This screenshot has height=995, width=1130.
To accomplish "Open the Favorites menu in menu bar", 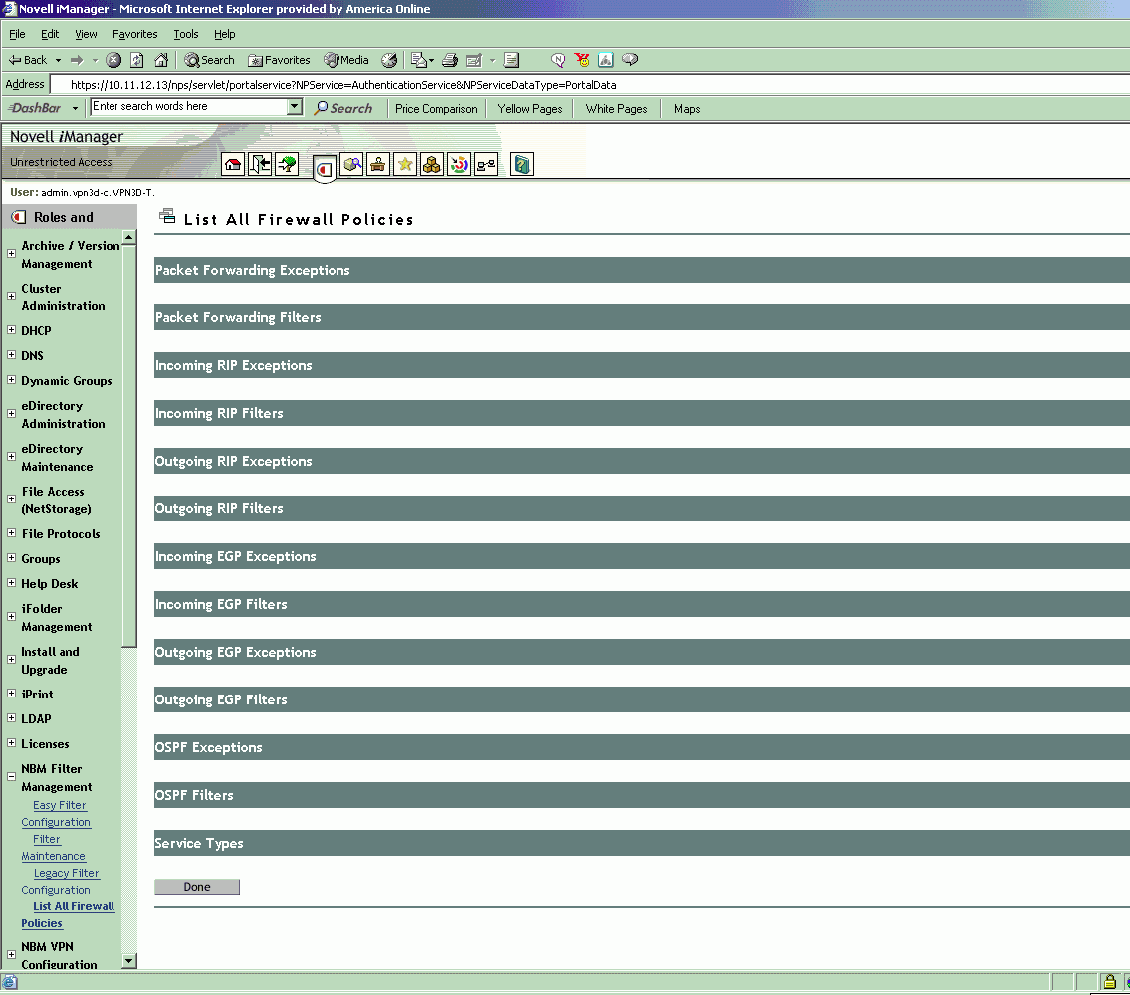I will (x=134, y=34).
